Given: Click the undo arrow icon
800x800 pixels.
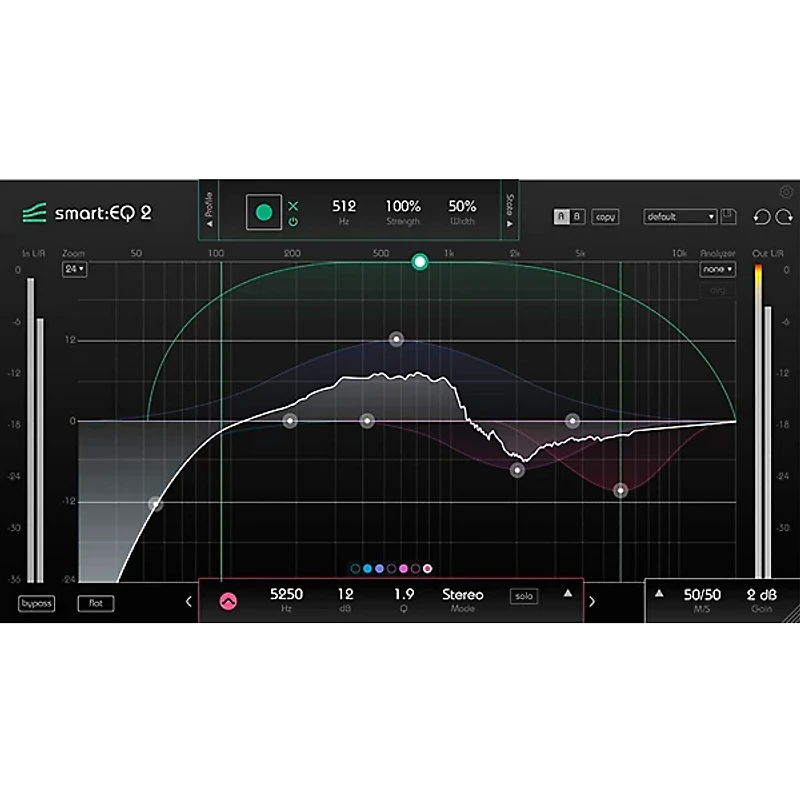Looking at the screenshot, I should [762, 217].
